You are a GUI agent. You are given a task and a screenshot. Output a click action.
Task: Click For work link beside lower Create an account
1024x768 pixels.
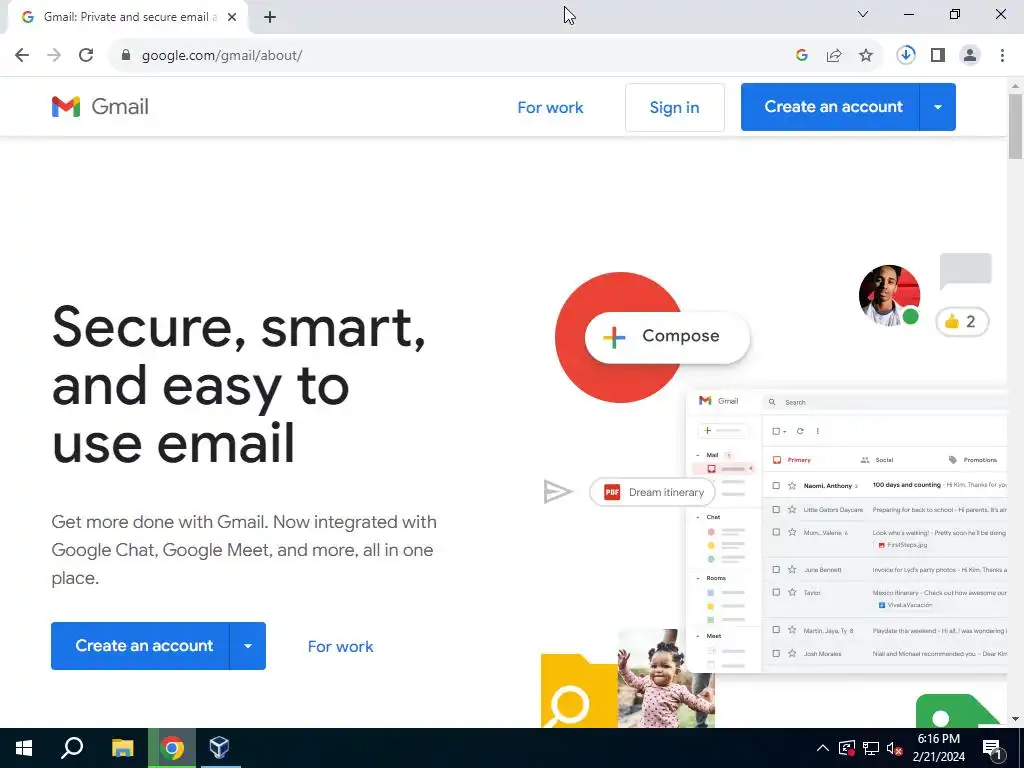(x=340, y=647)
